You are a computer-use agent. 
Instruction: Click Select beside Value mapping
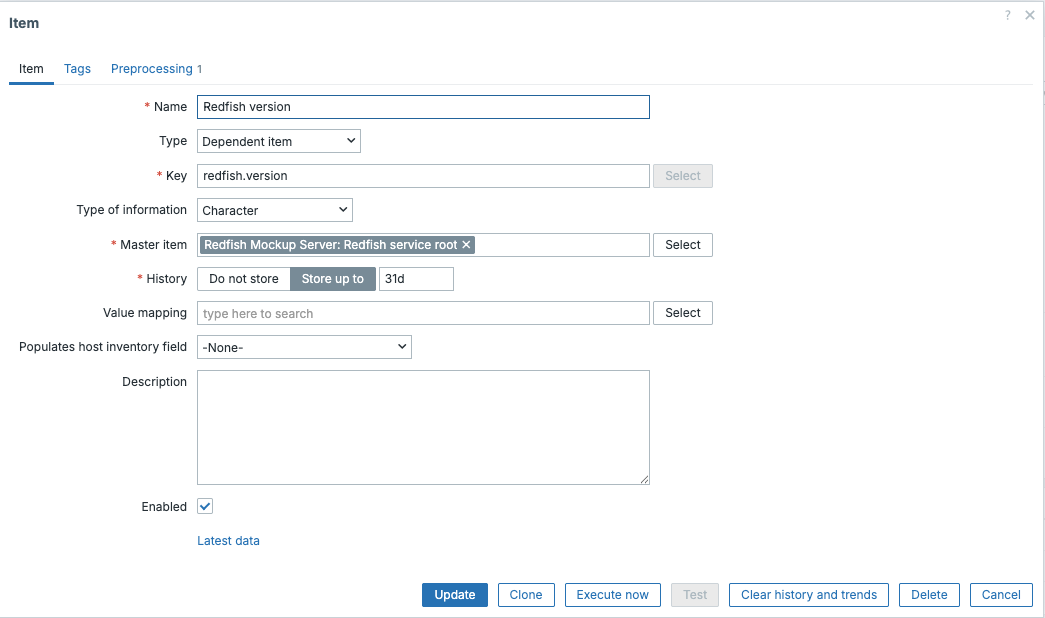point(682,312)
